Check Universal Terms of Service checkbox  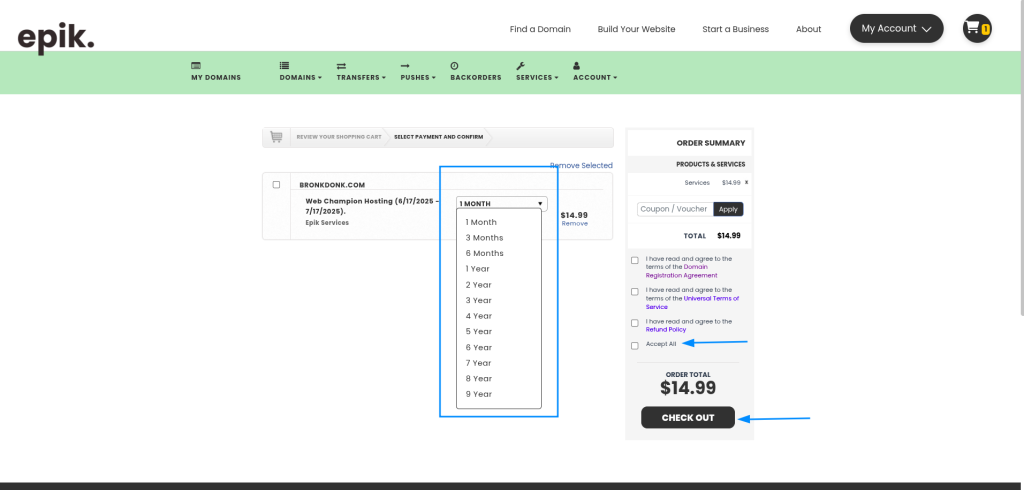click(635, 291)
